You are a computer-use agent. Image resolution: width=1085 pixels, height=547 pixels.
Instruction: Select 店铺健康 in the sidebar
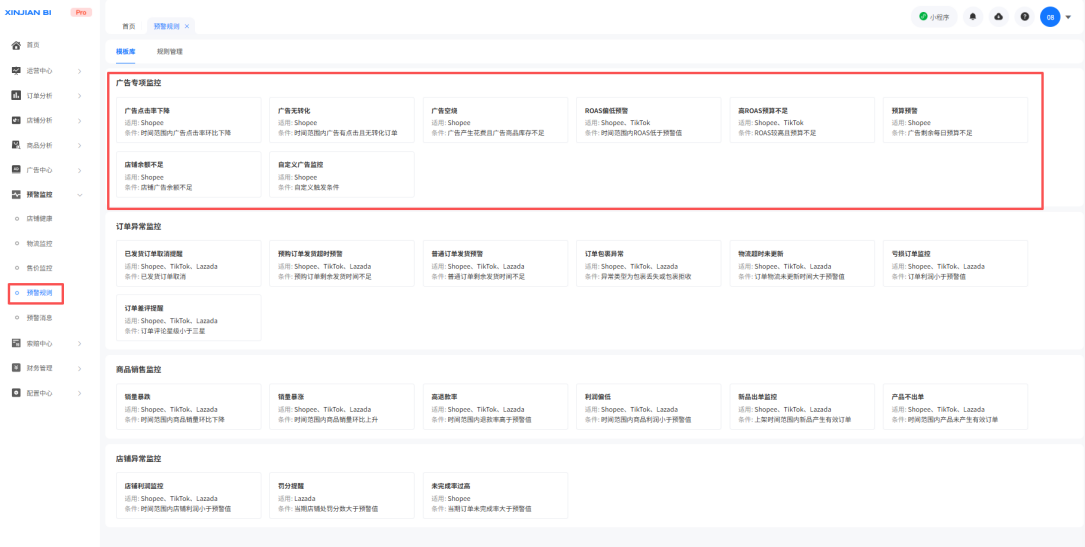click(x=39, y=219)
